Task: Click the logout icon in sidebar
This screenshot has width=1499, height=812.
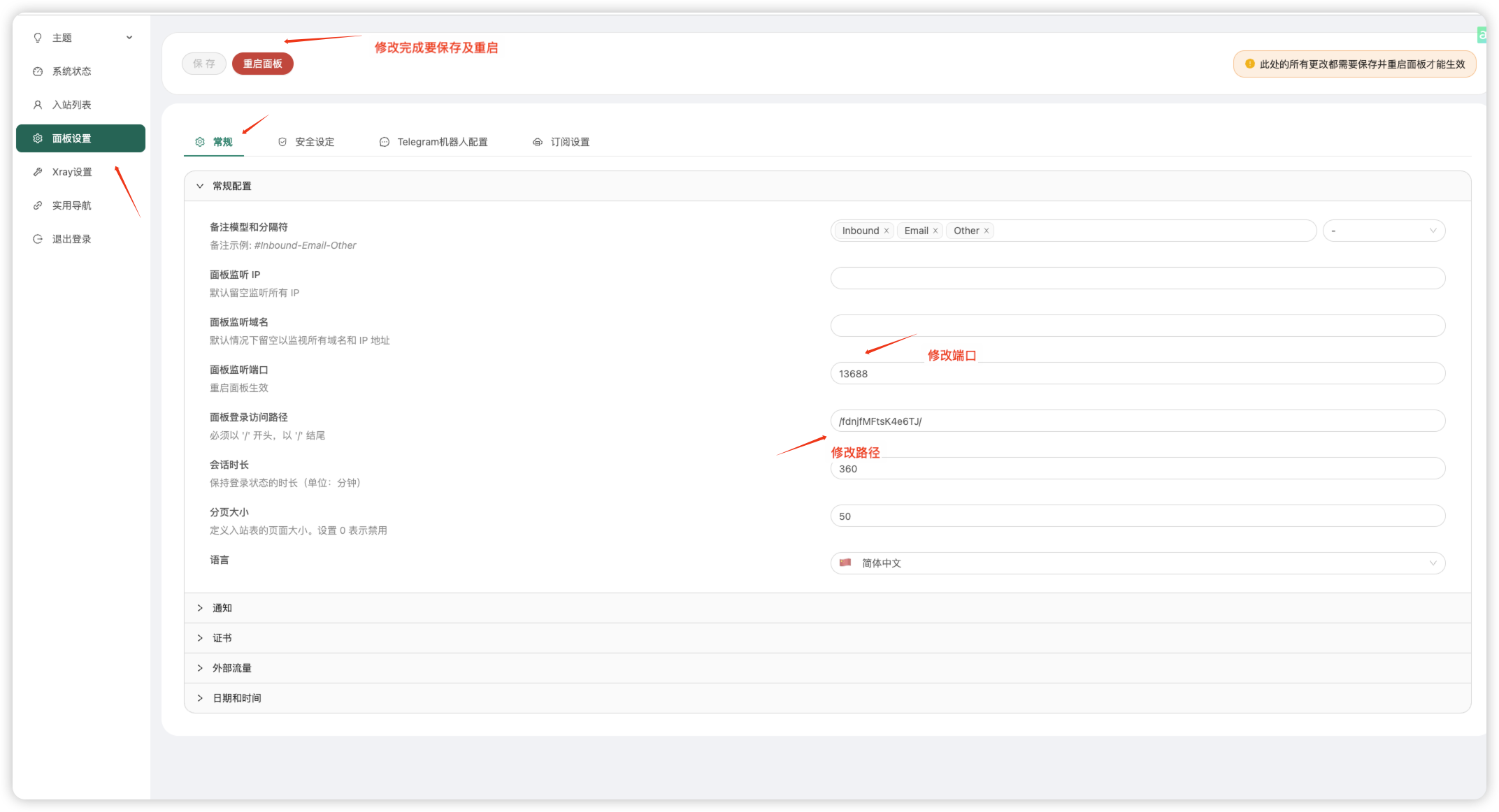Action: coord(38,239)
